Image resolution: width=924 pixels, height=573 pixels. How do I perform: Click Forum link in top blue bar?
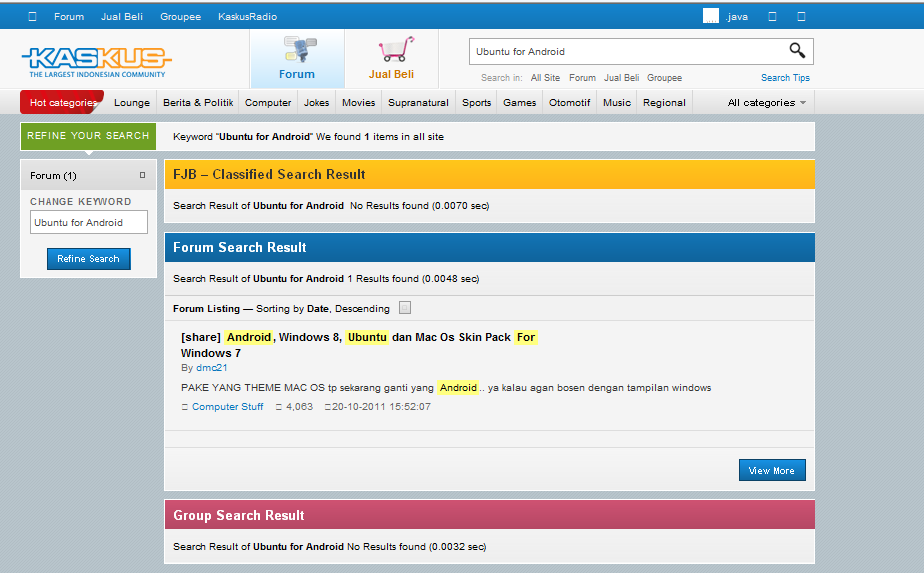69,17
